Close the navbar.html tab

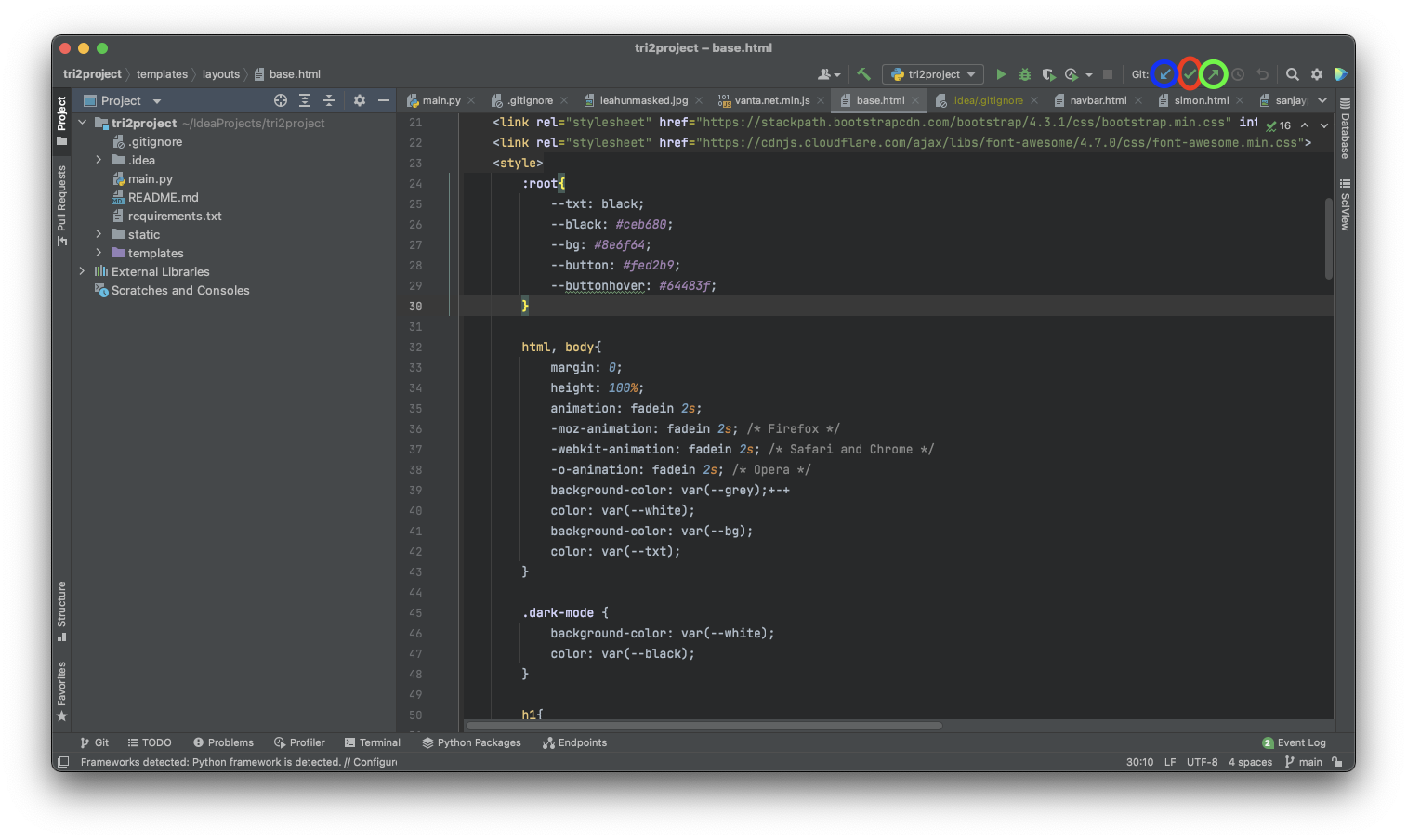pos(1138,100)
